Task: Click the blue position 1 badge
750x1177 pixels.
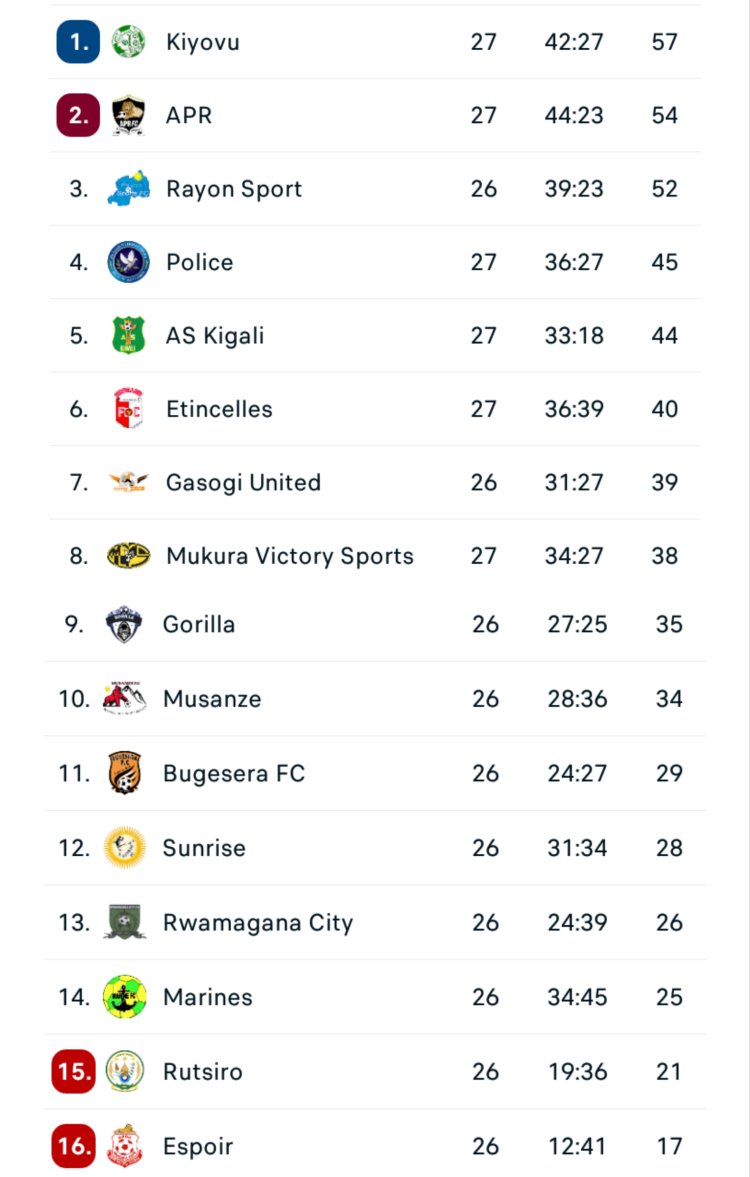Action: coord(78,42)
